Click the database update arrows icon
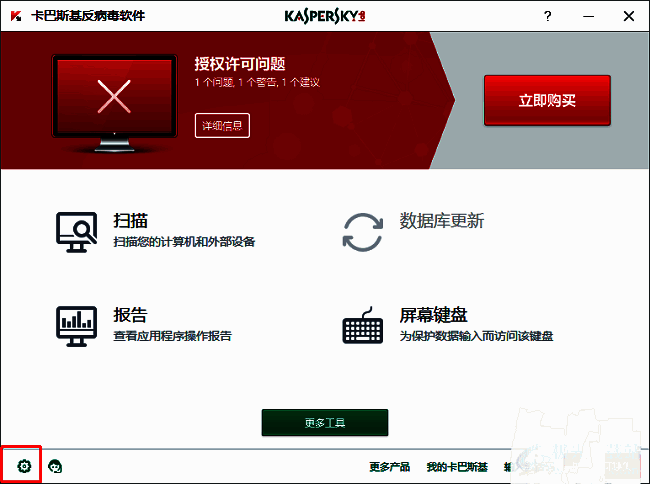The height and width of the screenshot is (484, 650). click(x=363, y=232)
